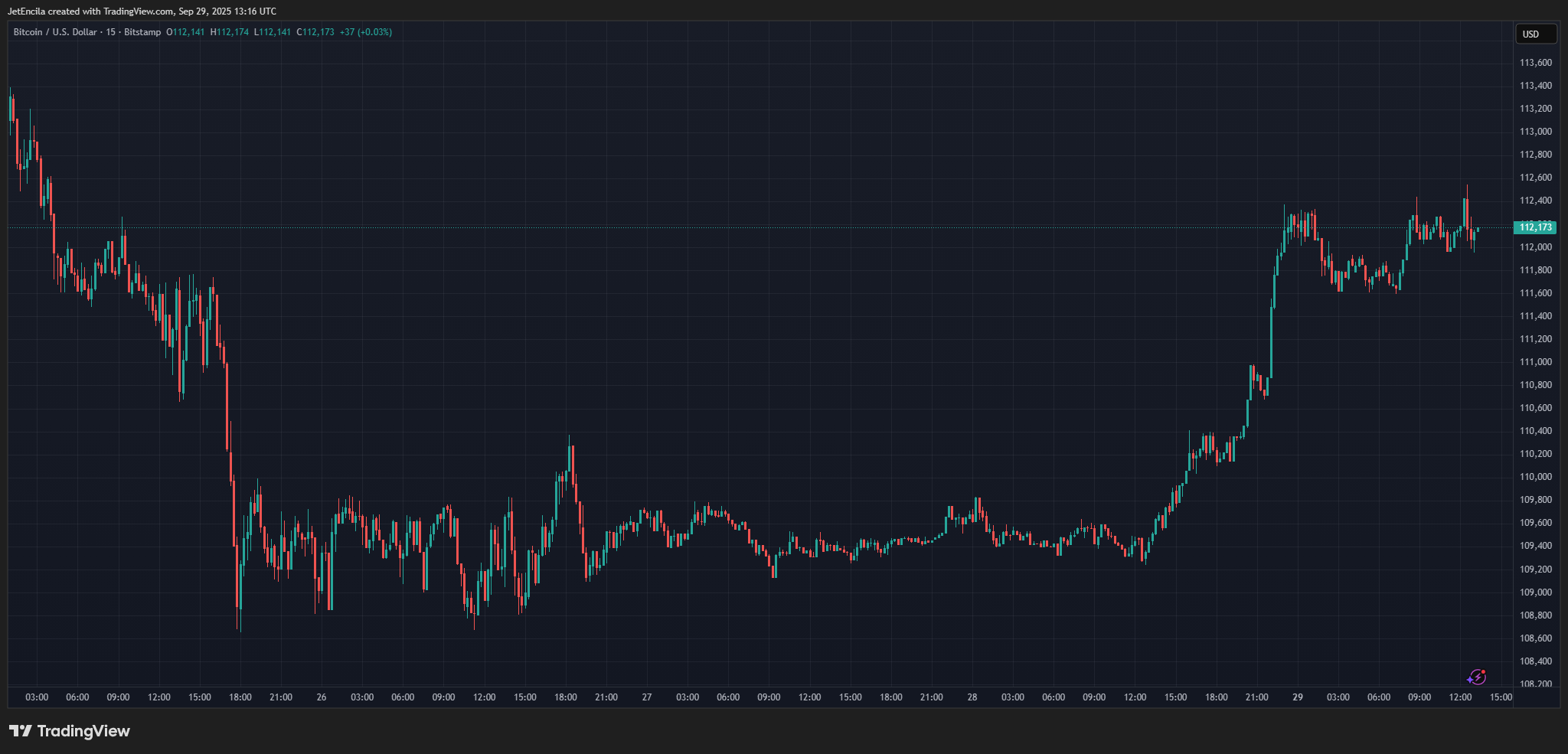This screenshot has height=754, width=1568.
Task: Click the H112,174 high value
Action: tap(230, 32)
